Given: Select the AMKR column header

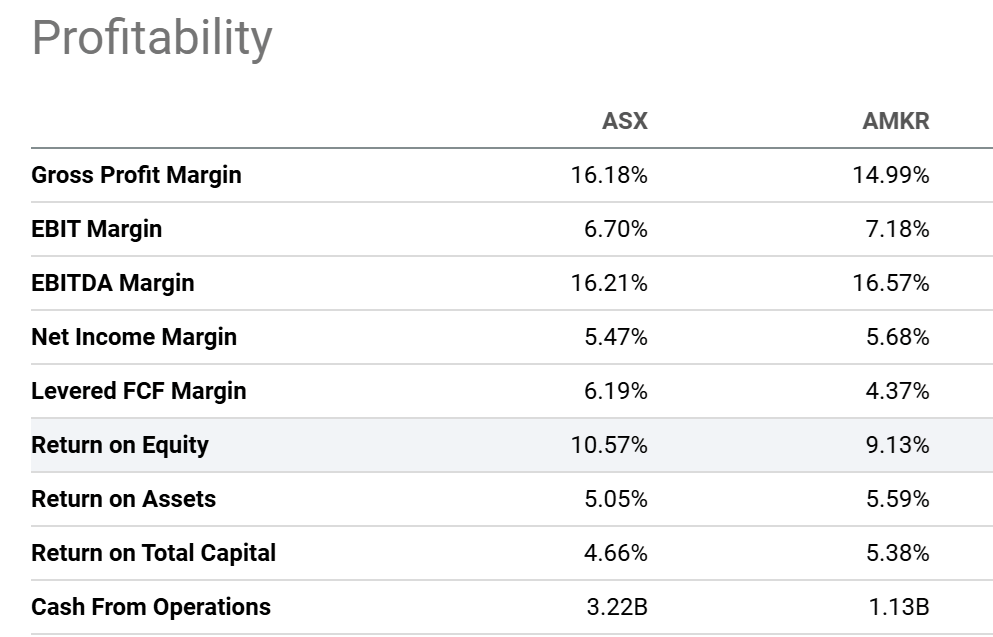Looking at the screenshot, I should point(895,122).
